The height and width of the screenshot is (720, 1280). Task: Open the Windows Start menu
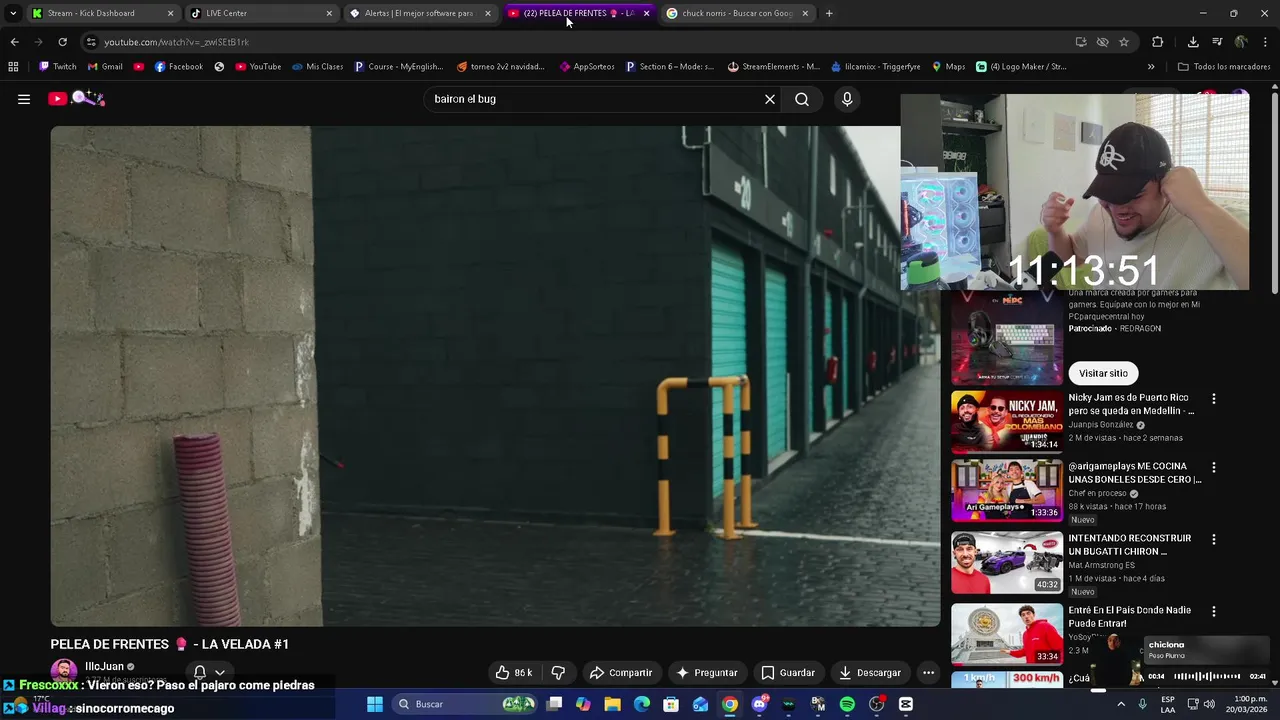[375, 704]
